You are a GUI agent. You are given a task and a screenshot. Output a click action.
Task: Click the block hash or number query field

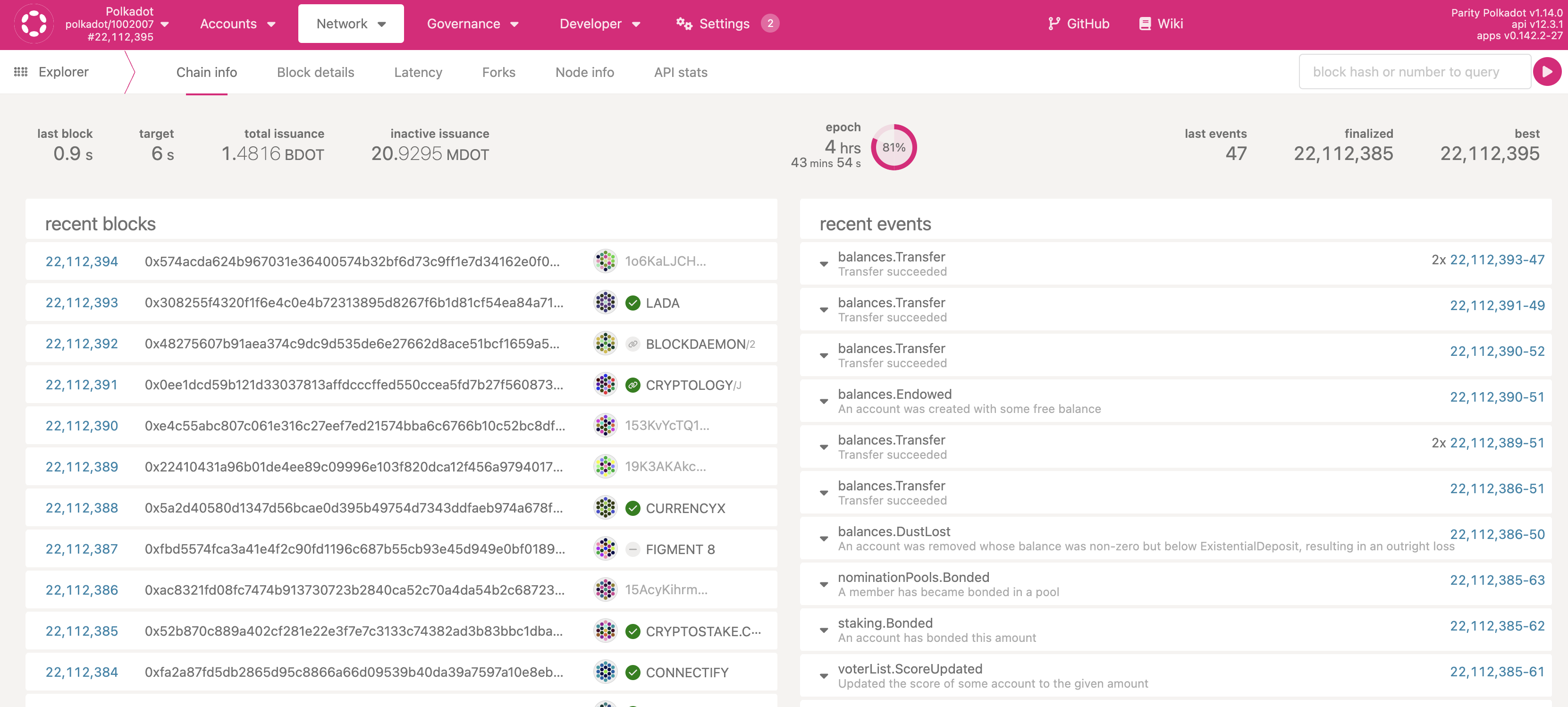click(1415, 72)
